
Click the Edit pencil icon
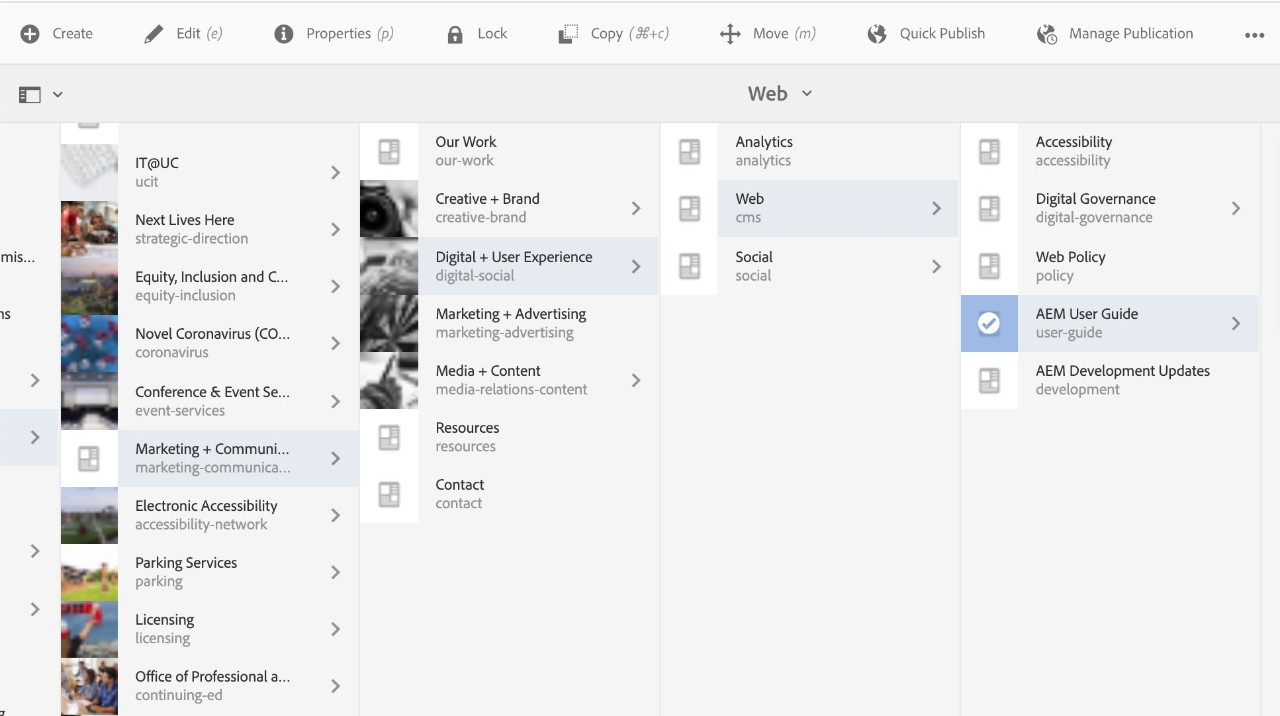pyautogui.click(x=153, y=34)
